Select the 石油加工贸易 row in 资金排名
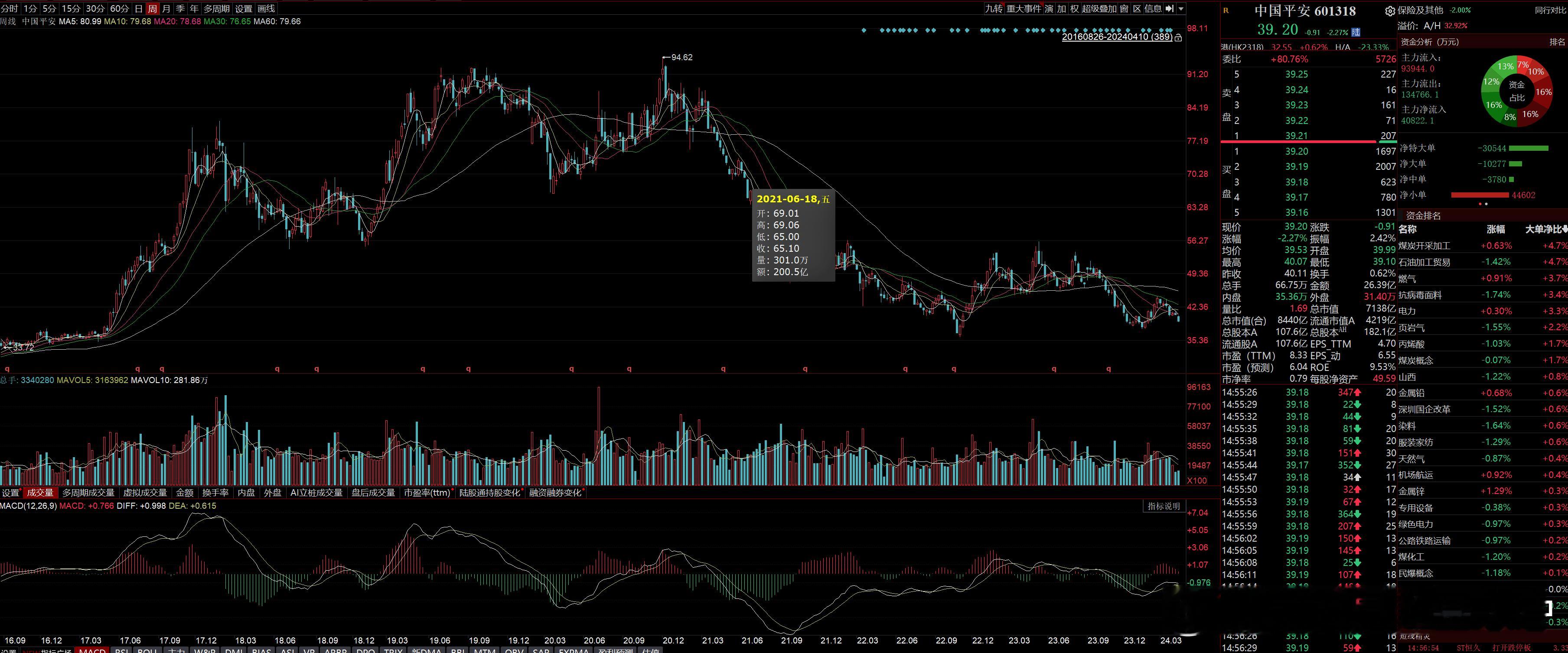 coord(1483,262)
